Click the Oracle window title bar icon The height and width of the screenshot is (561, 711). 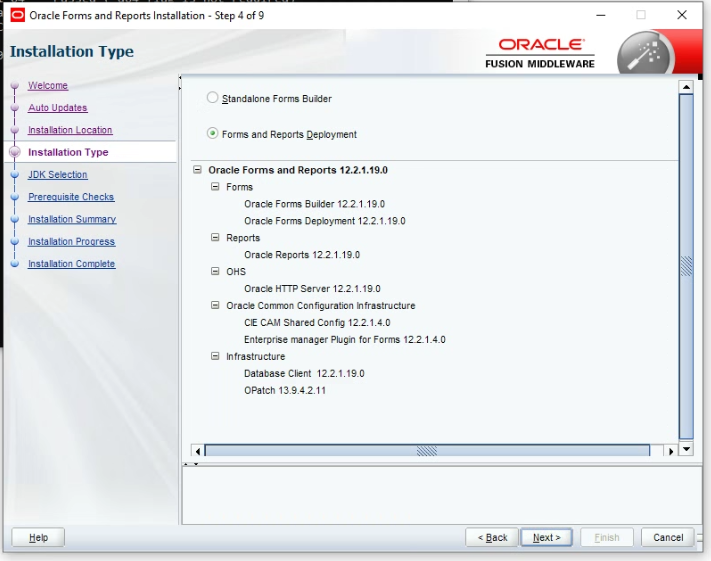point(18,15)
